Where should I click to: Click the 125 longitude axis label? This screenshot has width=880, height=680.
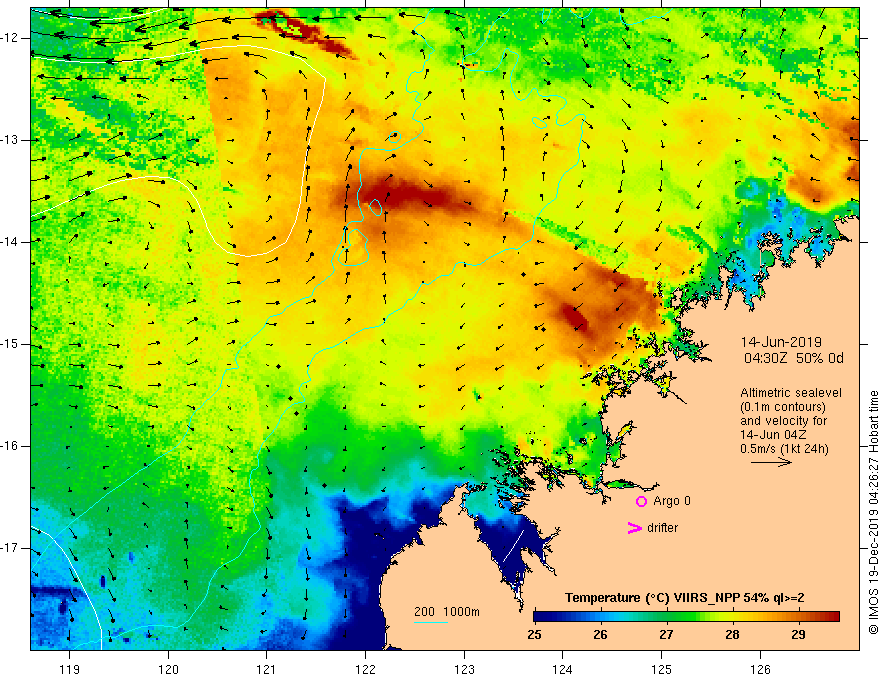(662, 669)
